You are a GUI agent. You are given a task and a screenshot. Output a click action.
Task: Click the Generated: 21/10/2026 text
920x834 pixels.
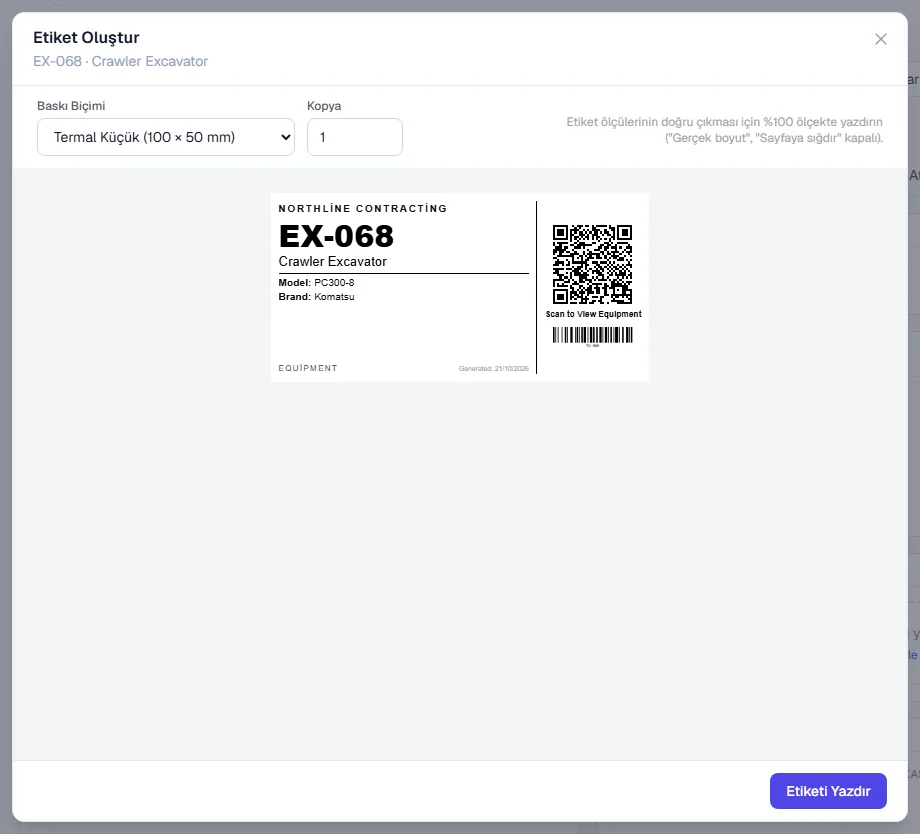tap(493, 369)
